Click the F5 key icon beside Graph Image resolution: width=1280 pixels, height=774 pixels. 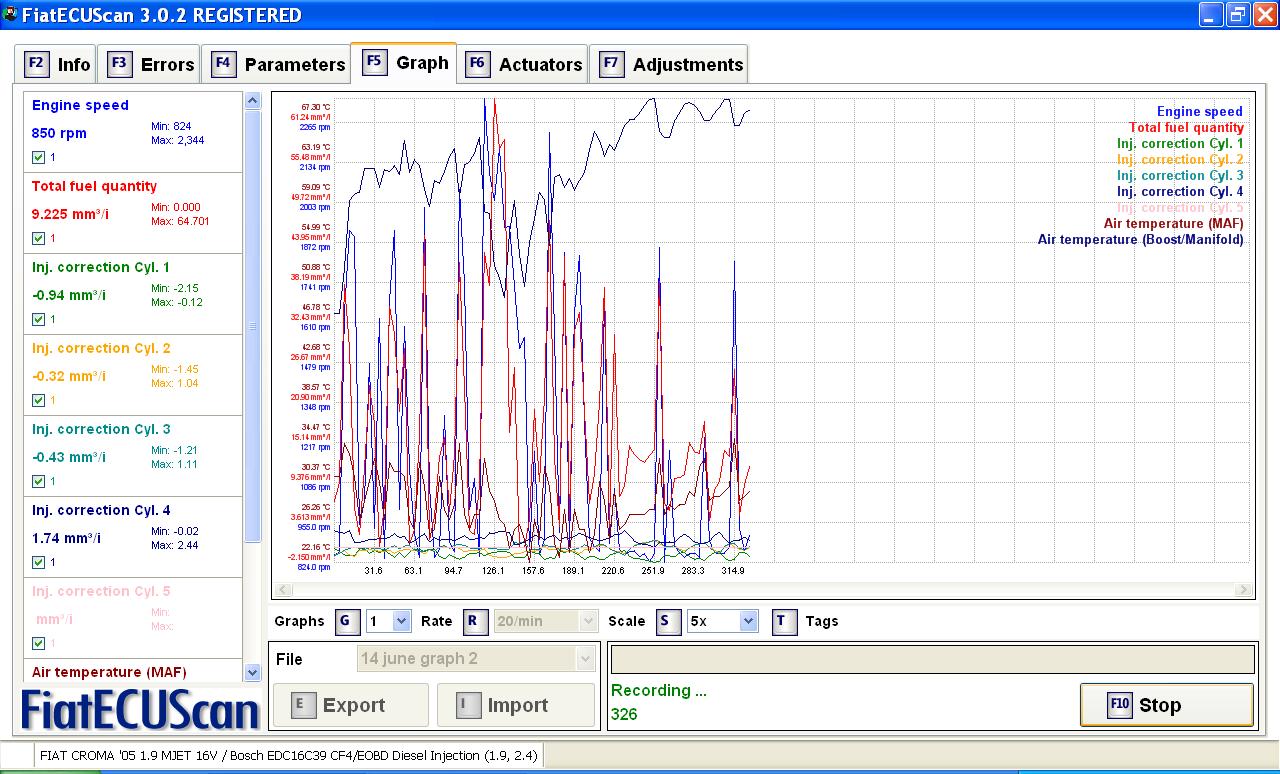click(374, 62)
